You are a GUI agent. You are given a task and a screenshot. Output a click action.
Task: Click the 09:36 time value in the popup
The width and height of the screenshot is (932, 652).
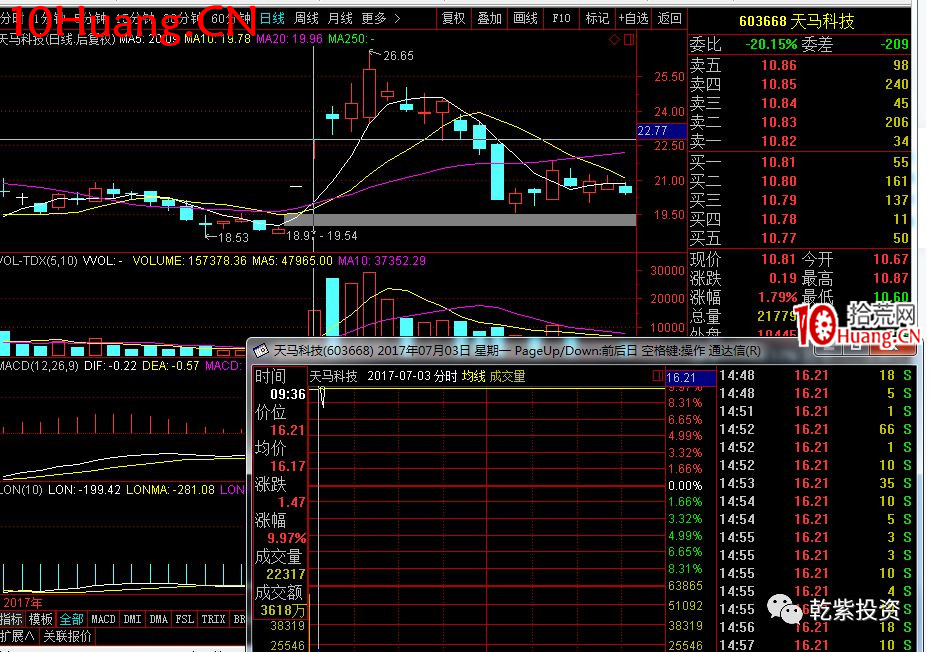tap(288, 394)
